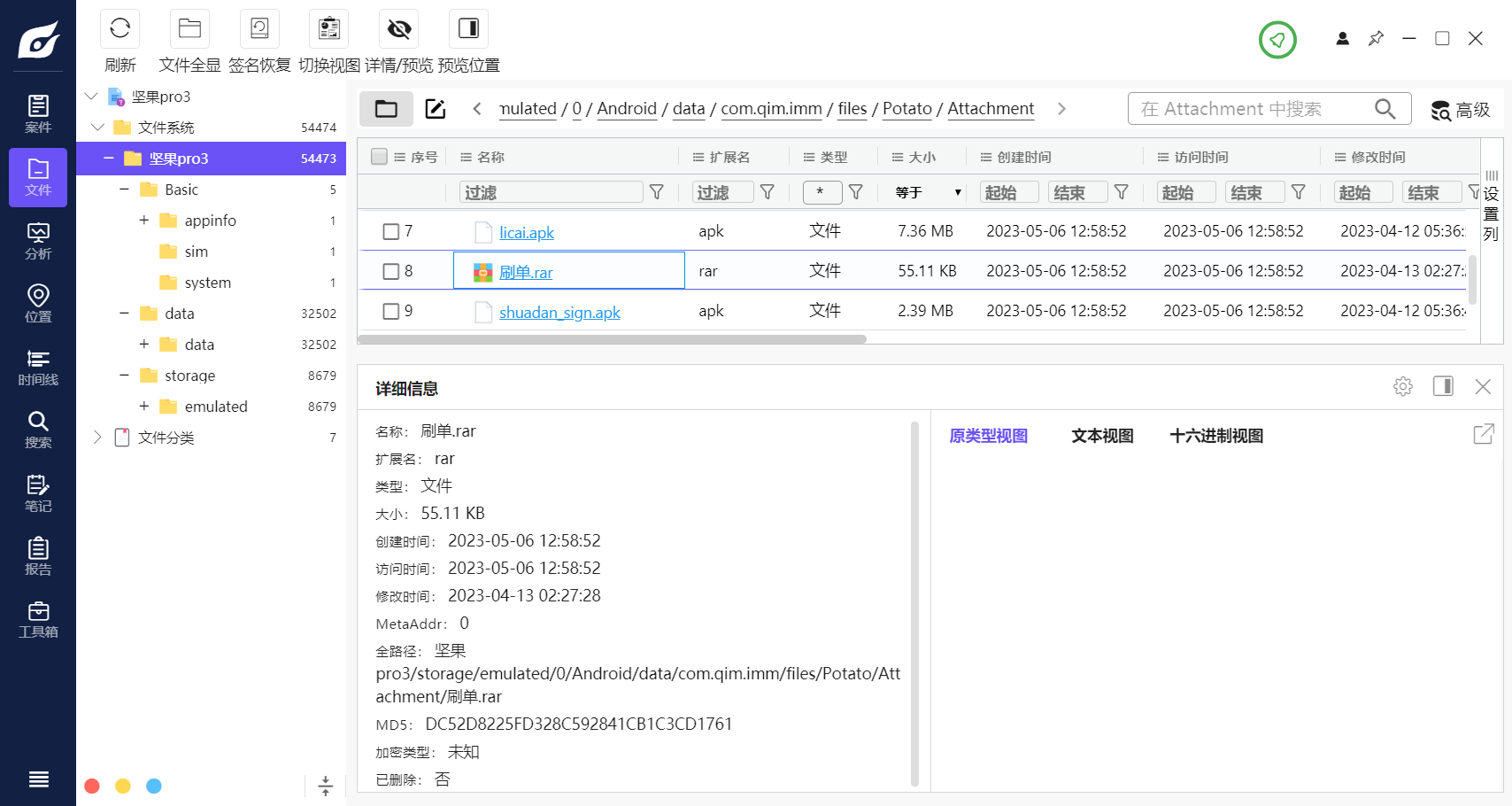Expand the 文件分类 tree node
This screenshot has height=806, width=1512.
97,437
